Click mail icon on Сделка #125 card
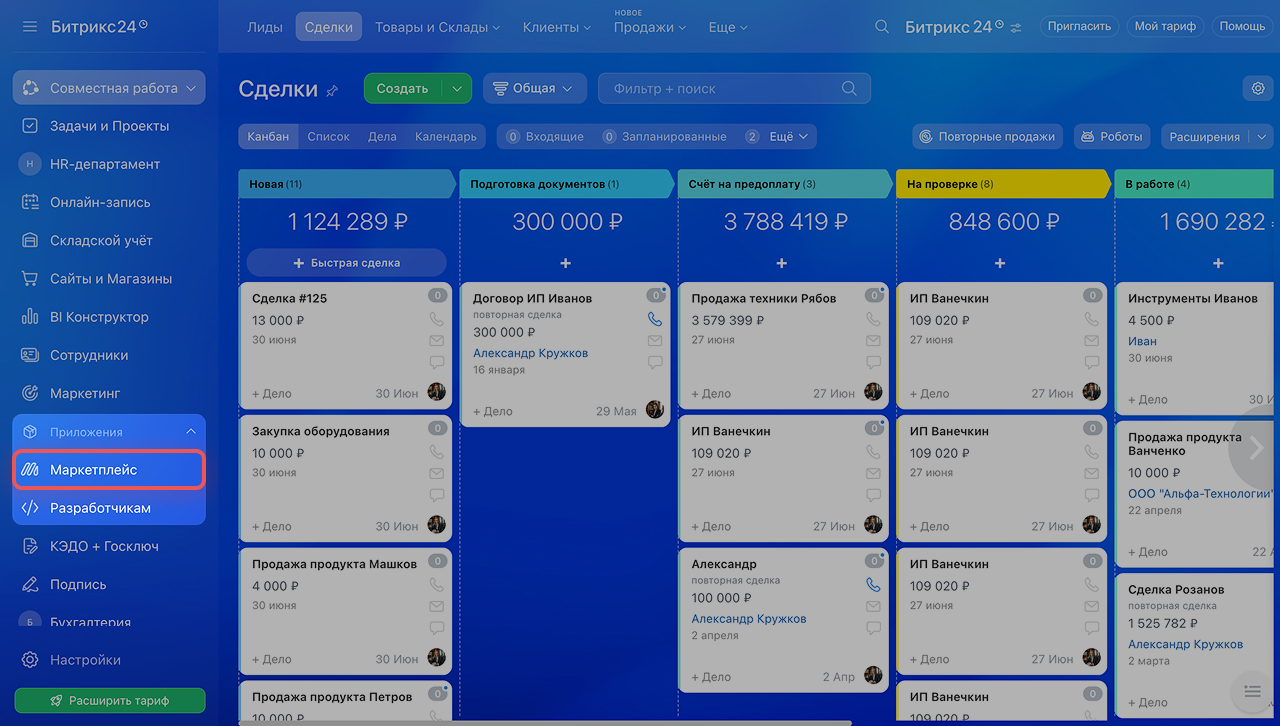Screen dimensions: 1280x726 (x=436, y=341)
